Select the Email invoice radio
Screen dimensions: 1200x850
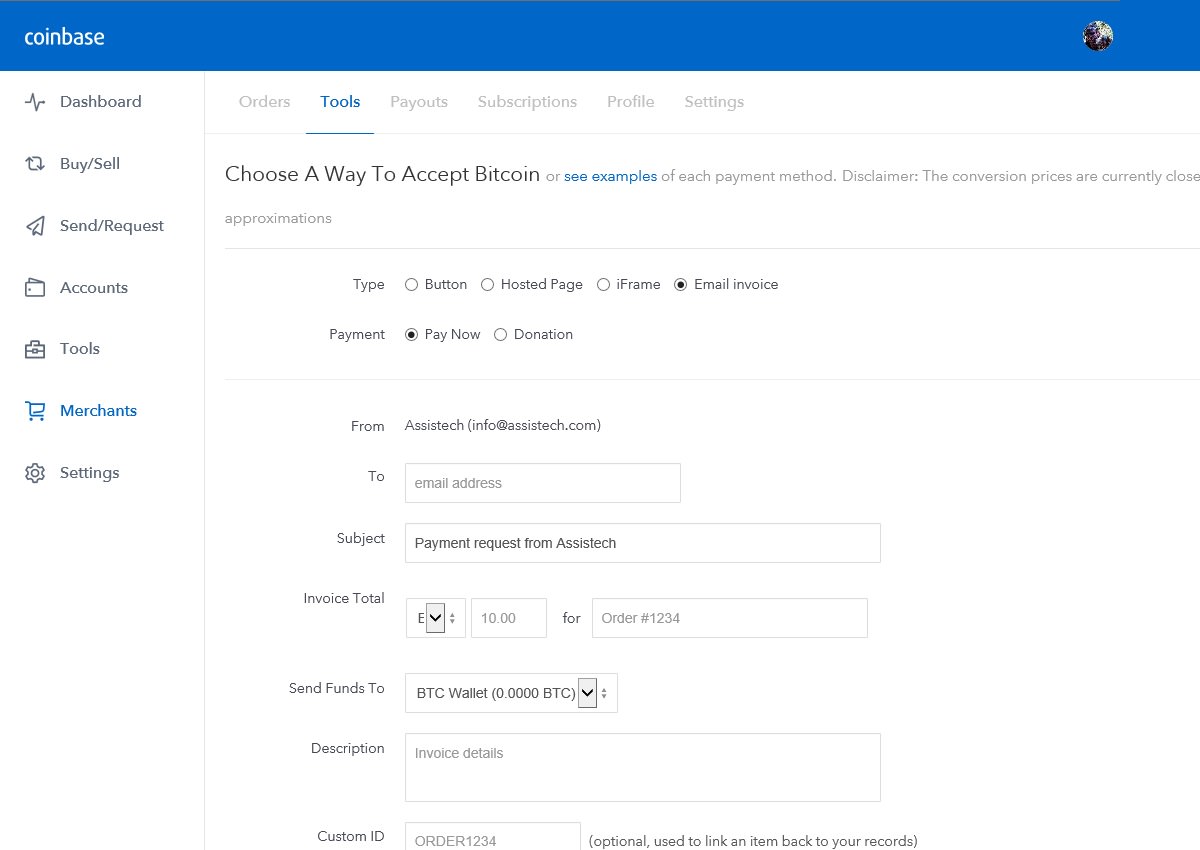point(681,285)
